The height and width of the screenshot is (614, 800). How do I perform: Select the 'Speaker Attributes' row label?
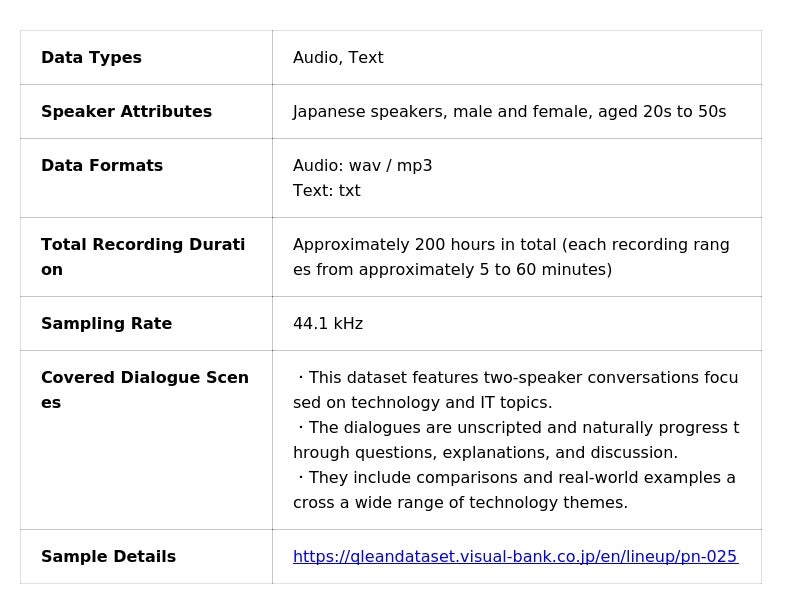(x=126, y=112)
